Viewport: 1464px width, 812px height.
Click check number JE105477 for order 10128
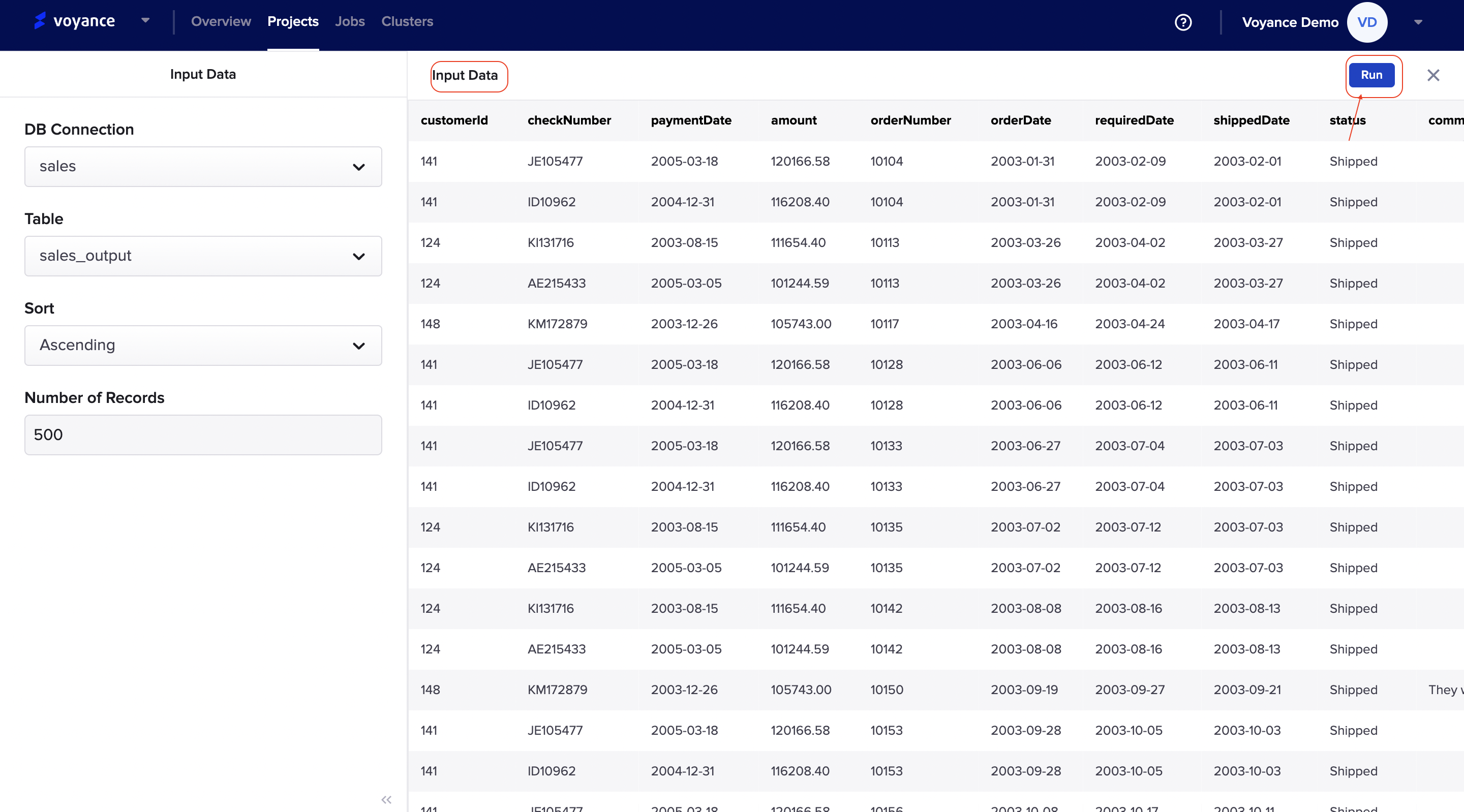[555, 364]
